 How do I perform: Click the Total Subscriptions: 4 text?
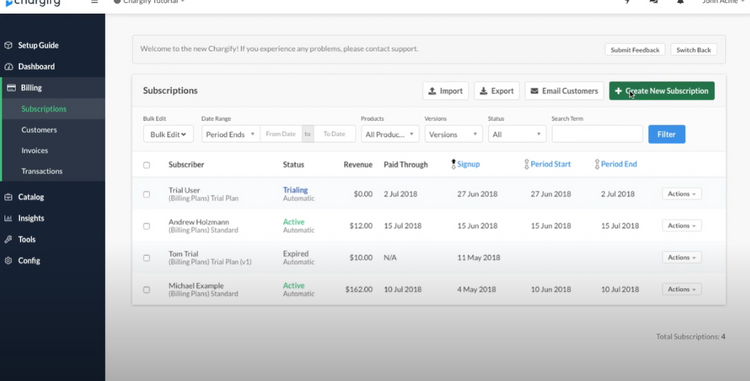[691, 337]
